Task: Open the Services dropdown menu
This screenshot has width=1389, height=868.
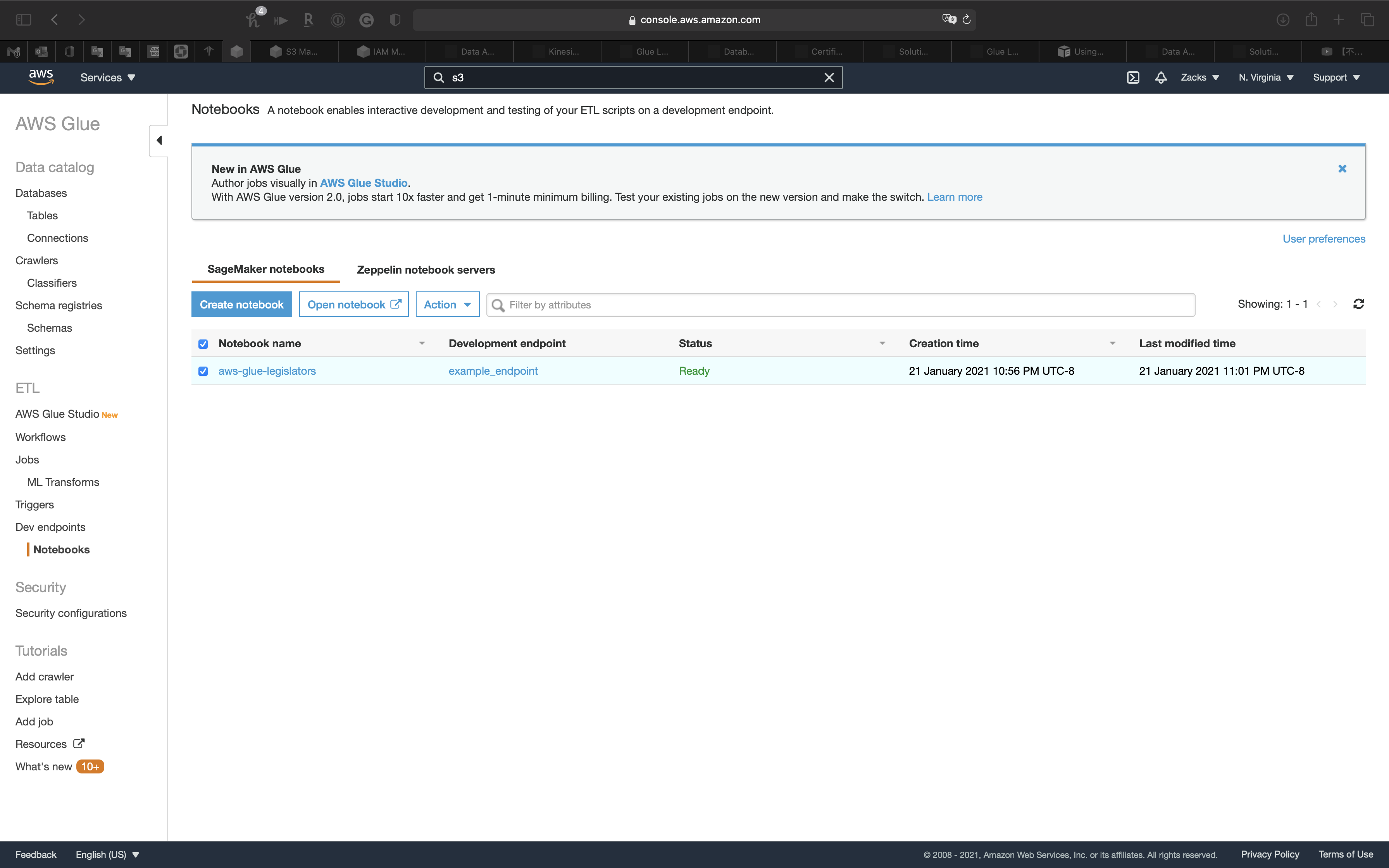Action: pos(107,77)
